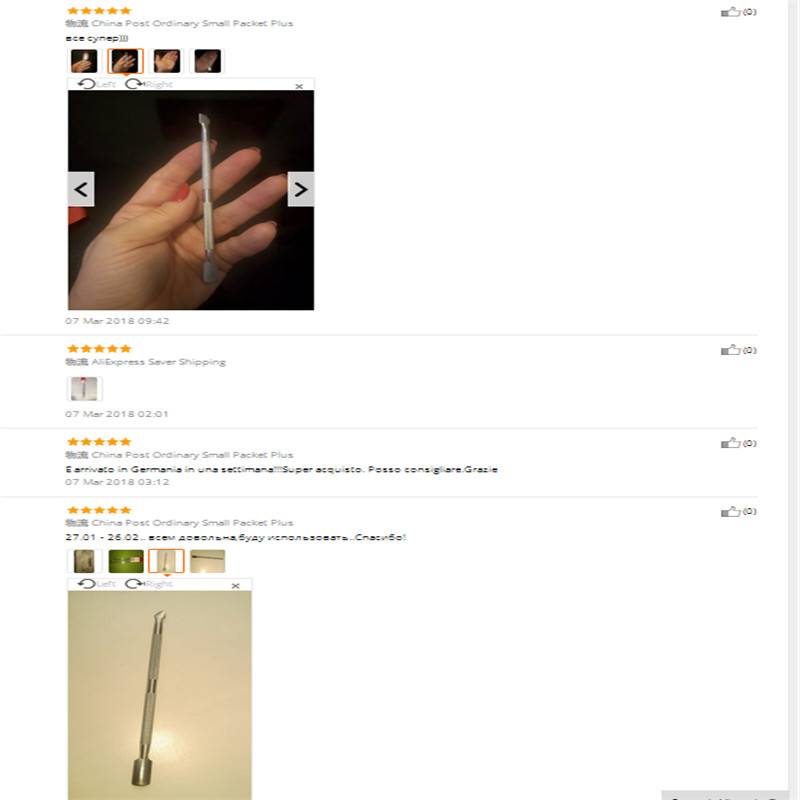Rotate hand photo right
The width and height of the screenshot is (800, 800).
pos(149,84)
